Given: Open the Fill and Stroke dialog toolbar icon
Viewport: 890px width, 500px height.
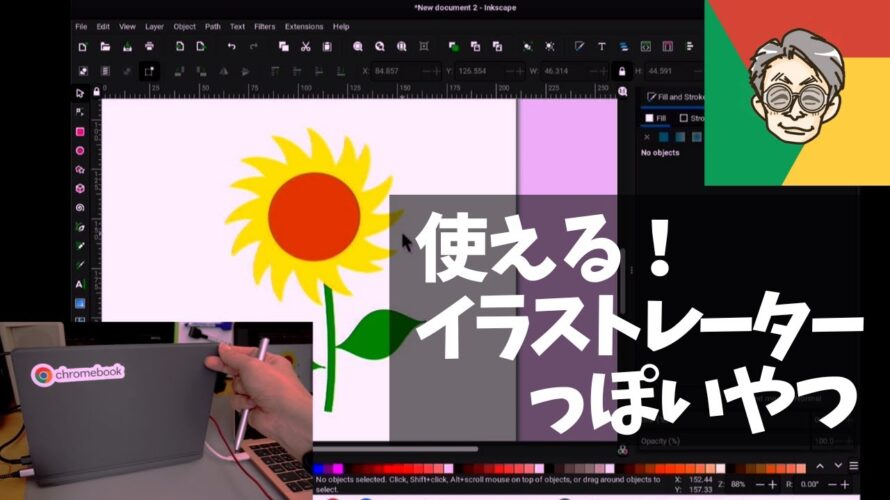Looking at the screenshot, I should coord(579,47).
